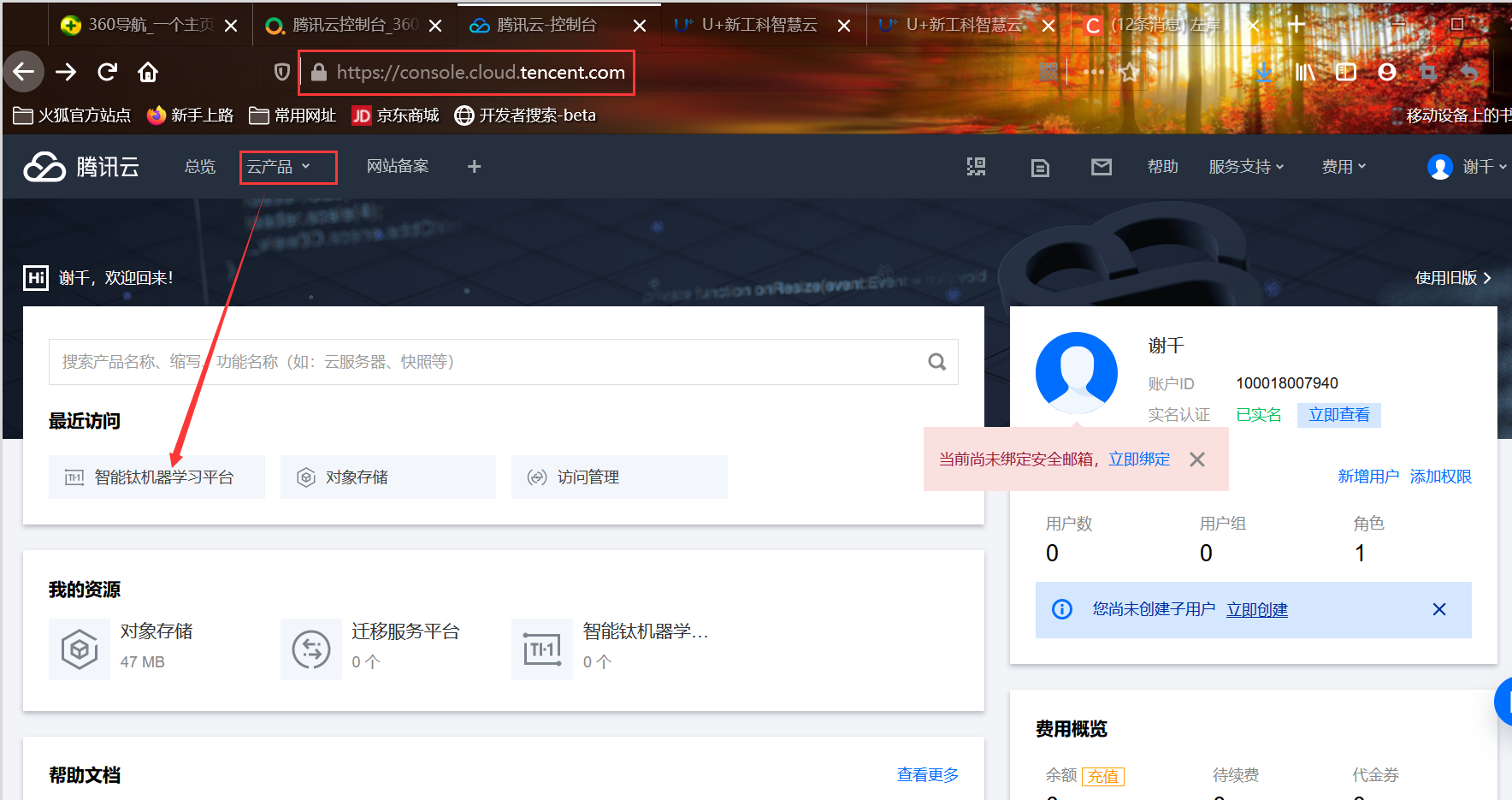
Task: Expand the 服务支持 dropdown
Action: pos(1246,167)
